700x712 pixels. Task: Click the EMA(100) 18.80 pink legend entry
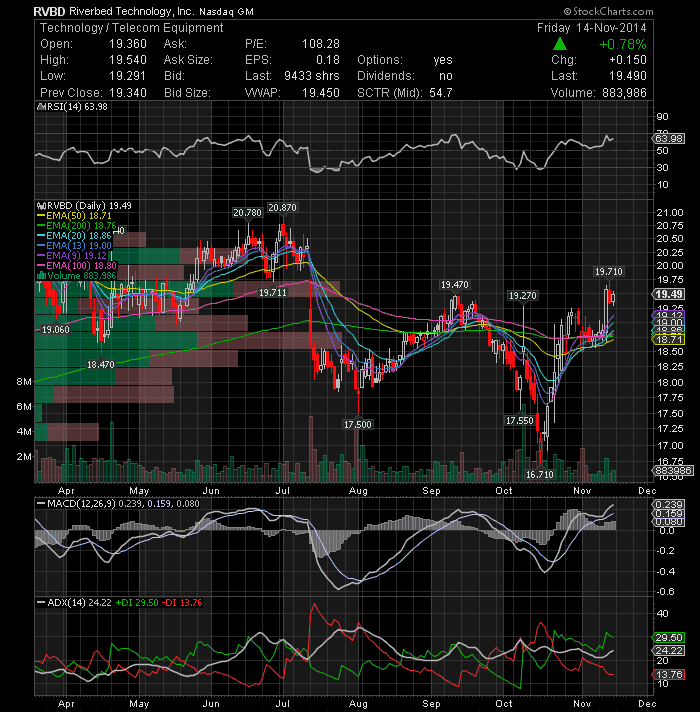[77, 266]
